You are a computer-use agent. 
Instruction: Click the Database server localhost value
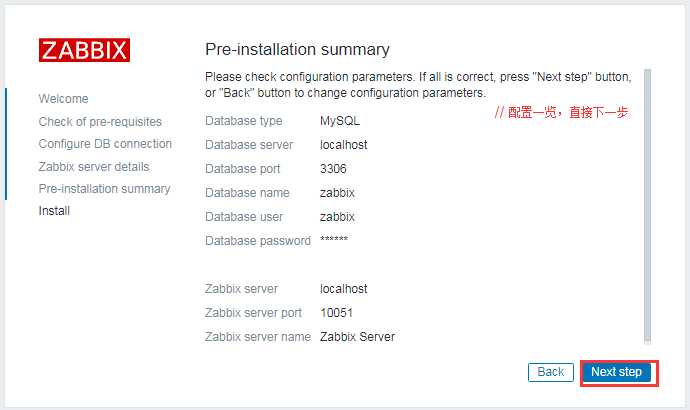(x=343, y=145)
